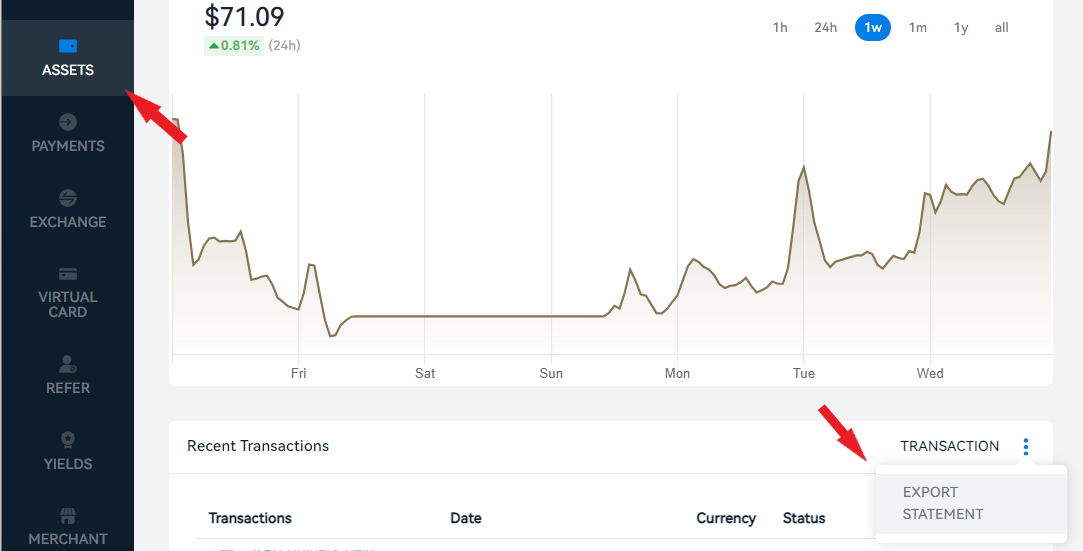Image resolution: width=1083 pixels, height=551 pixels.
Task: Open the Merchant storefront icon
Action: click(x=68, y=515)
